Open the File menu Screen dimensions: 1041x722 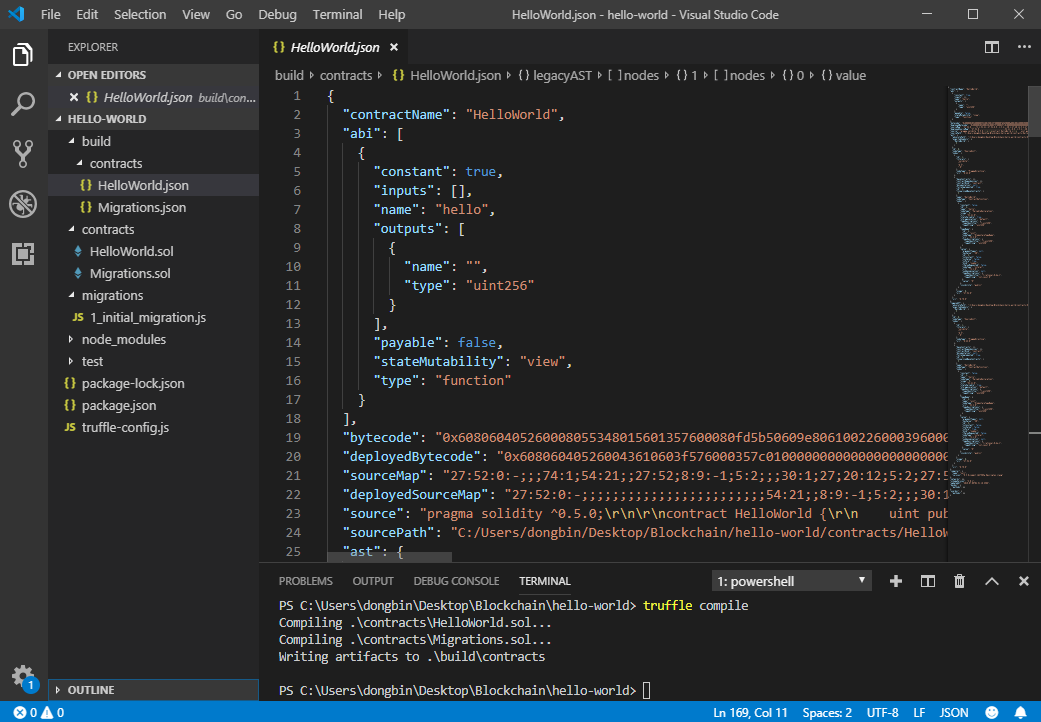[50, 14]
